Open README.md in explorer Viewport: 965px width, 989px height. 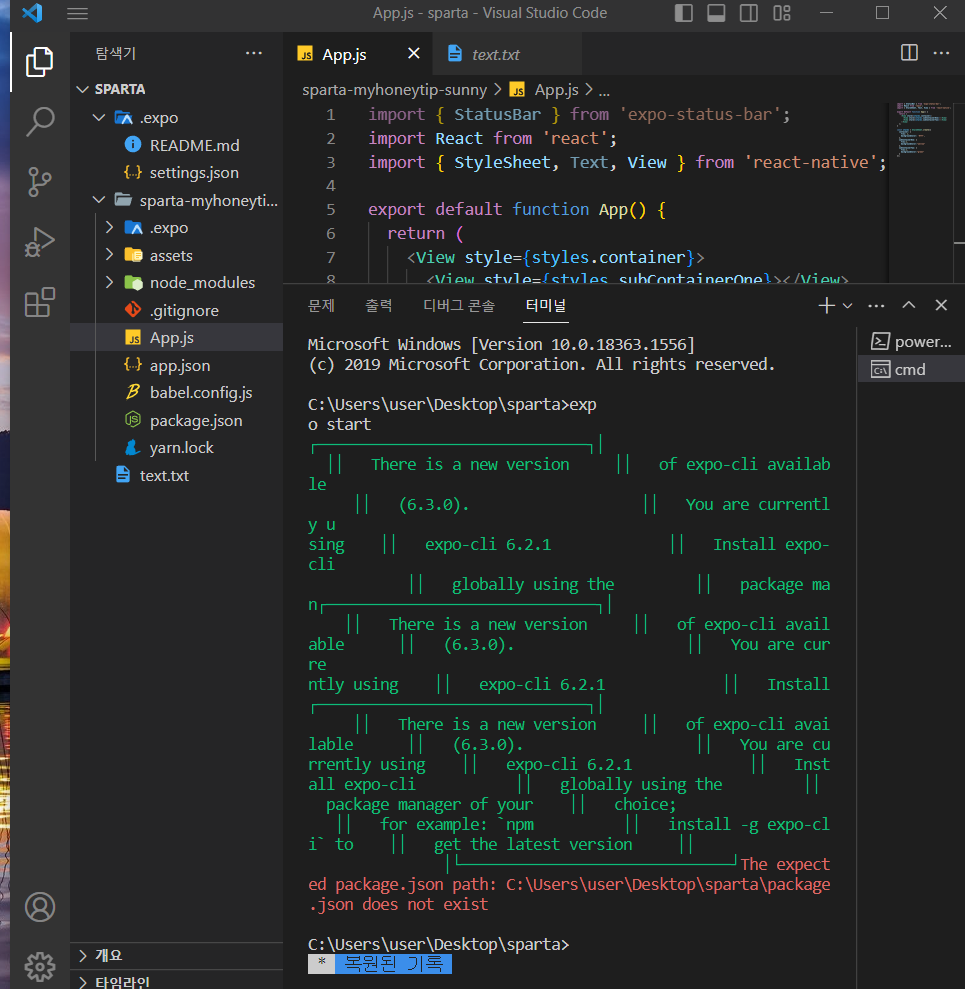click(x=177, y=145)
